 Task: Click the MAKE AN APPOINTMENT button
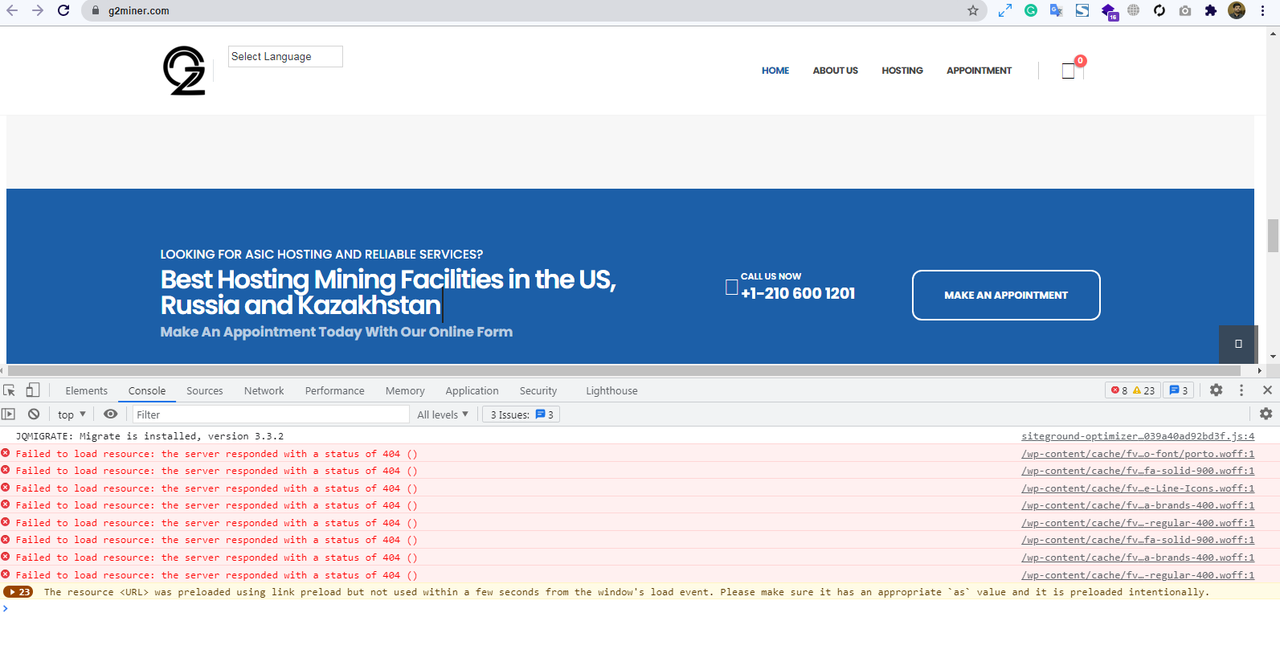[1006, 295]
